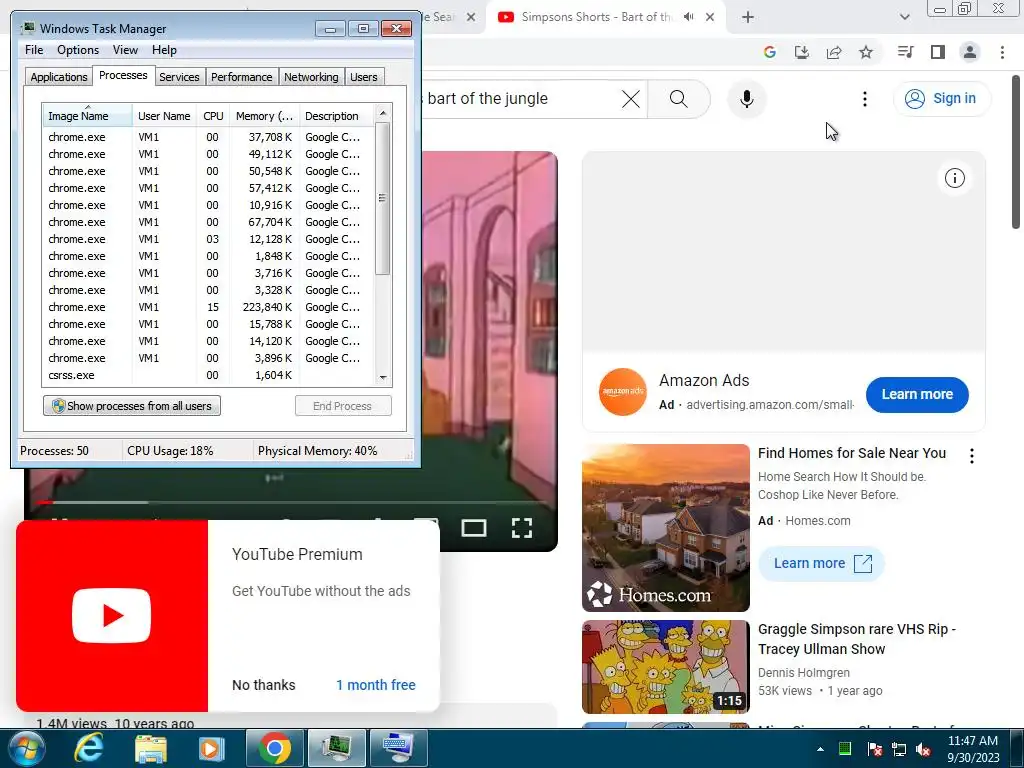Viewport: 1024px width, 768px height.
Task: Start voice search with microphone icon
Action: 746,99
